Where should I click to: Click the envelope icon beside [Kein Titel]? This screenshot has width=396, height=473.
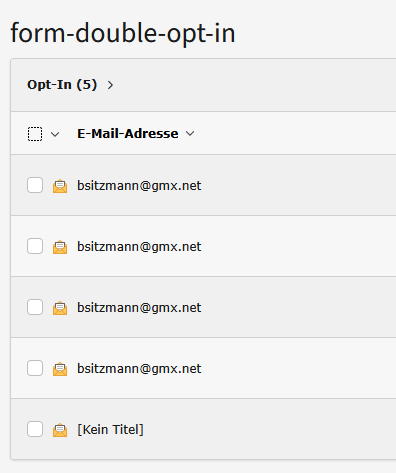tap(60, 430)
